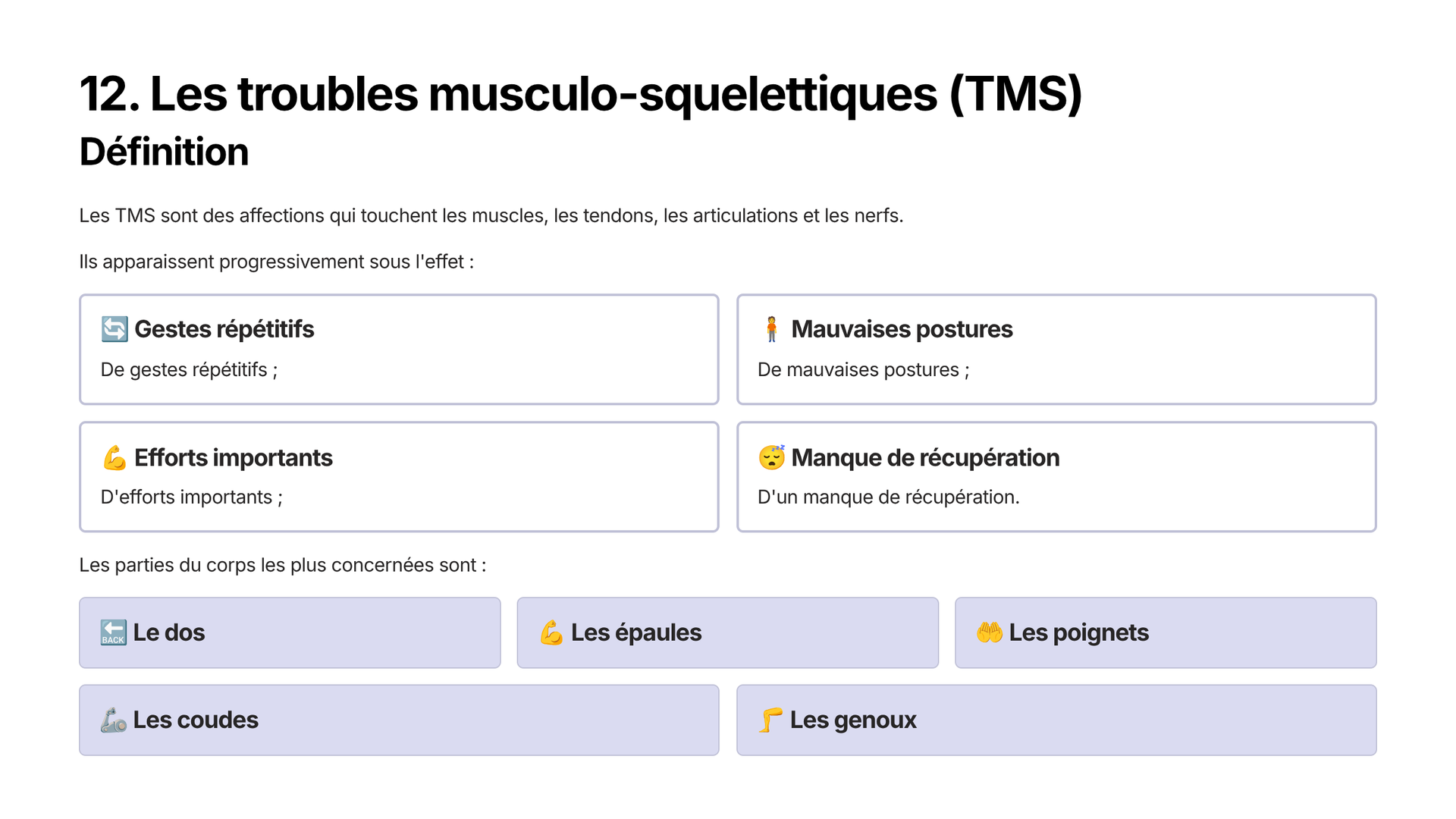
Task: Select the Les poignets card
Action: (x=1166, y=632)
